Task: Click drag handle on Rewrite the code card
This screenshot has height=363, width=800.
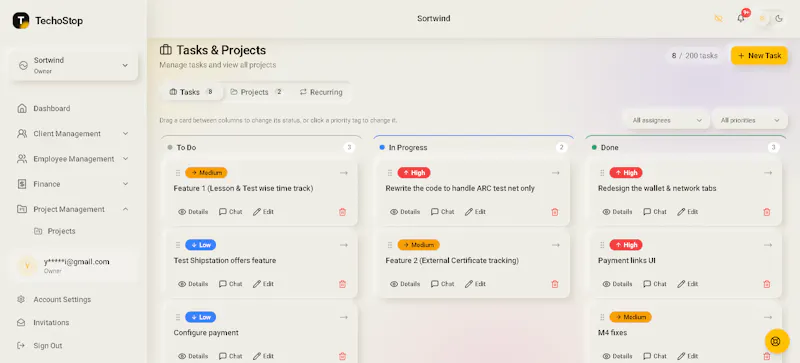Action: point(390,173)
